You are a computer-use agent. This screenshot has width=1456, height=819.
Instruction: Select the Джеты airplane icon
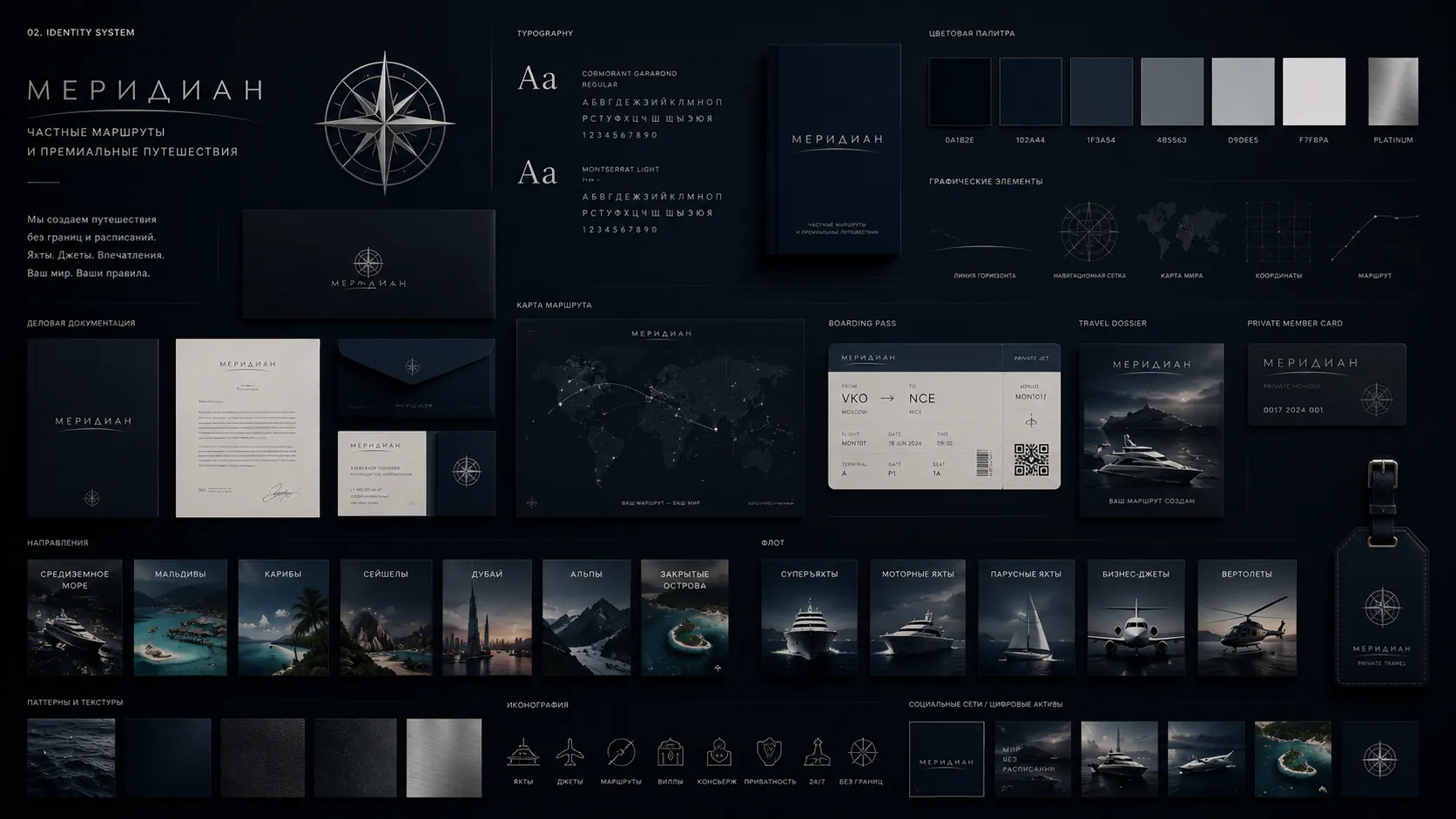(x=570, y=752)
